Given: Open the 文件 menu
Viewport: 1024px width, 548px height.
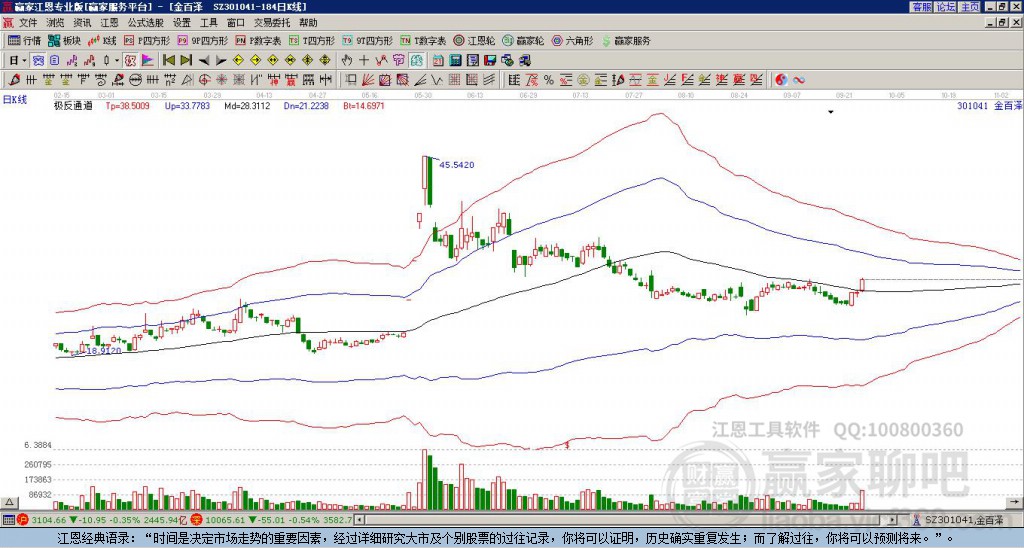Looking at the screenshot, I should 28,23.
